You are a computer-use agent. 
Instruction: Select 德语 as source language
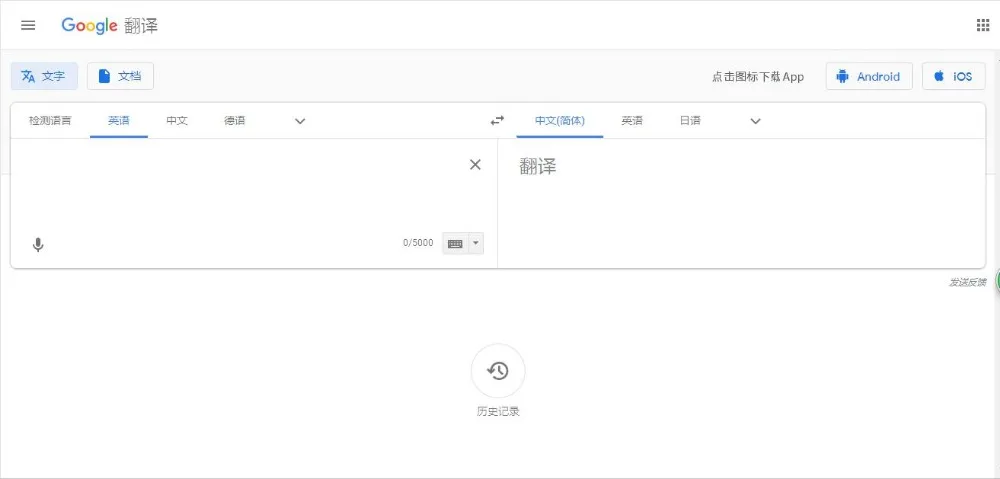(x=235, y=121)
